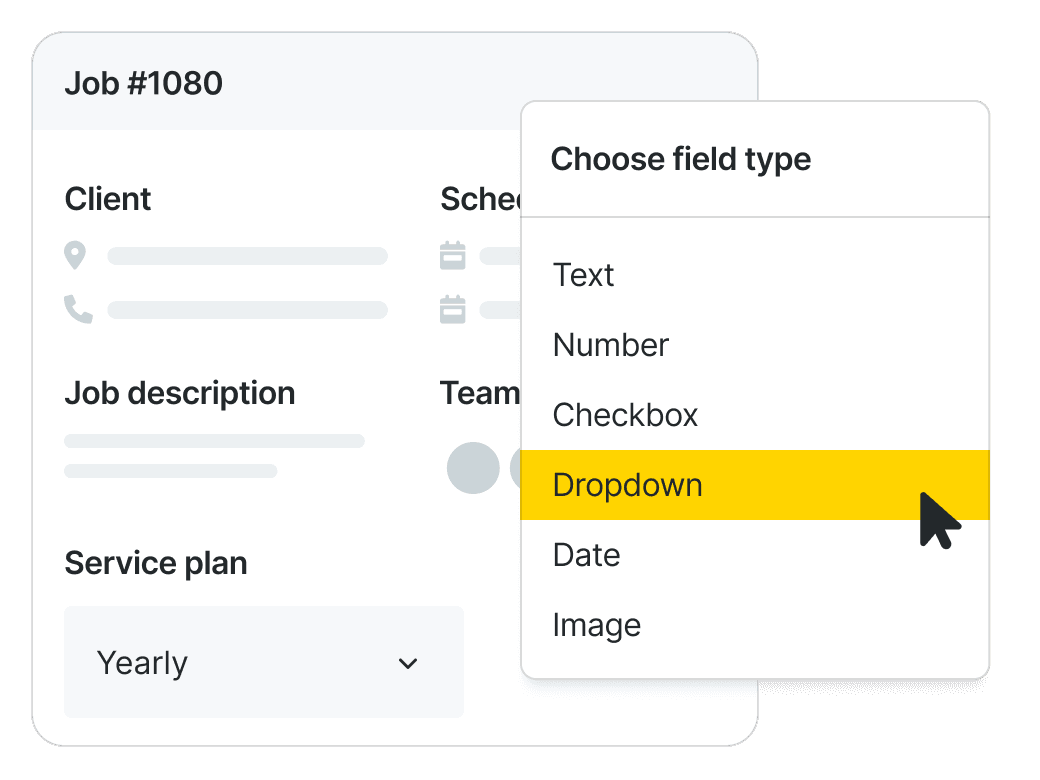Select Image field type
This screenshot has height=780, width=1040.
755,625
